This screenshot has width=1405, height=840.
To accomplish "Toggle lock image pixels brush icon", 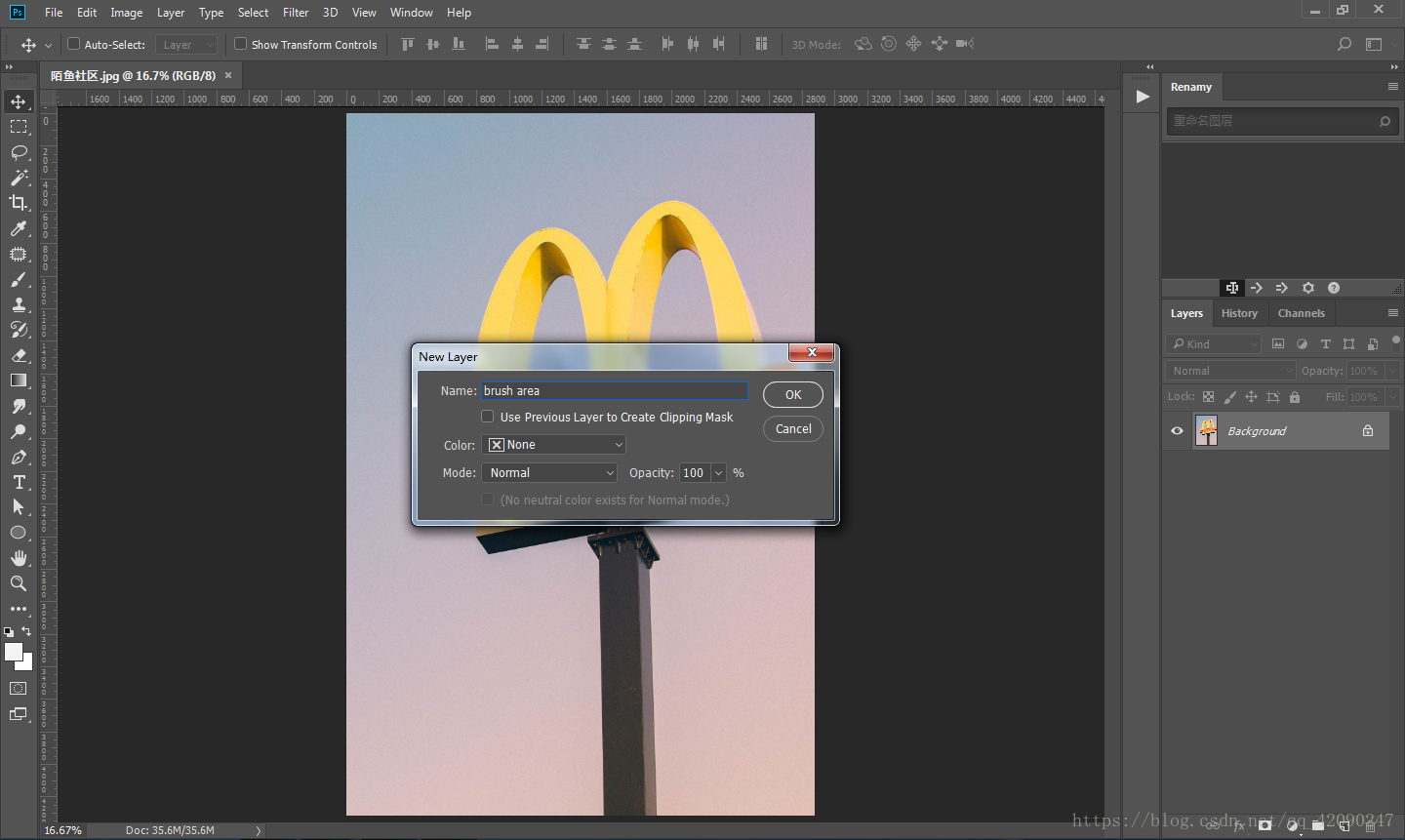I will (x=1229, y=397).
